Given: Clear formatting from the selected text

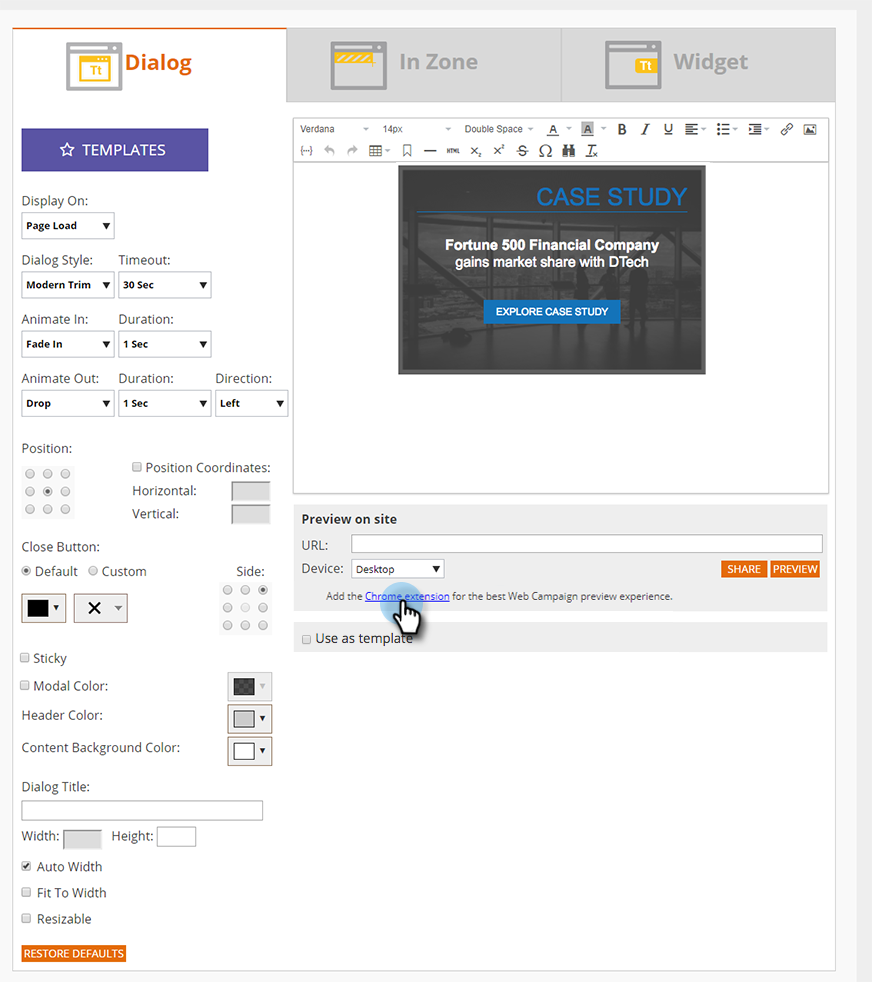Looking at the screenshot, I should [591, 150].
